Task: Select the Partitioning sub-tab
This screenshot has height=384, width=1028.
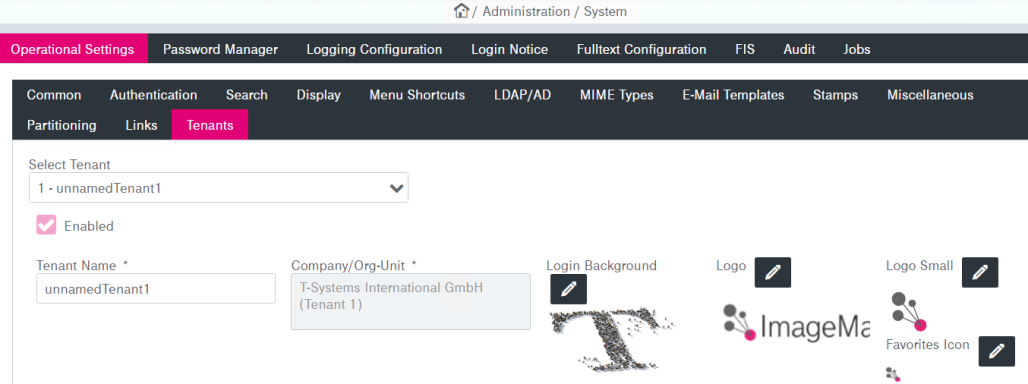Action: click(62, 125)
